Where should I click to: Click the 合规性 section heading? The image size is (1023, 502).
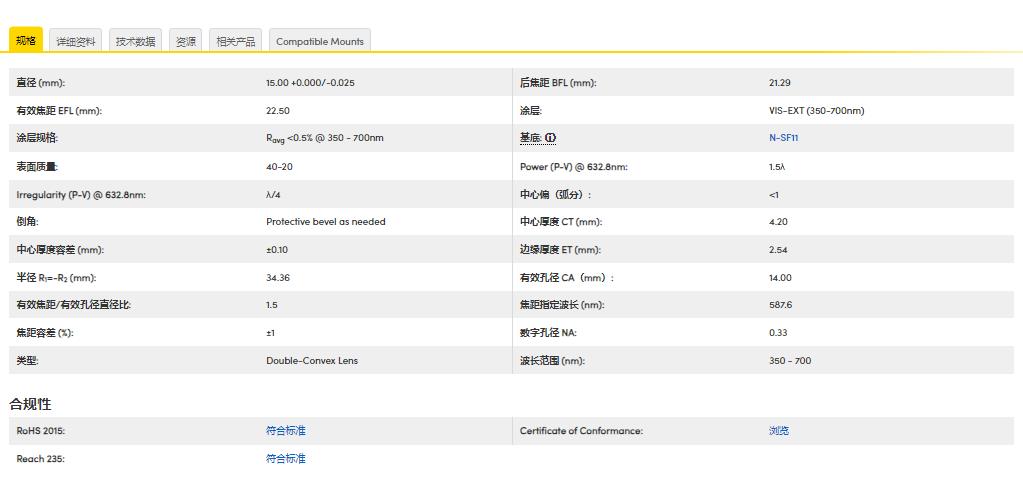(x=30, y=404)
